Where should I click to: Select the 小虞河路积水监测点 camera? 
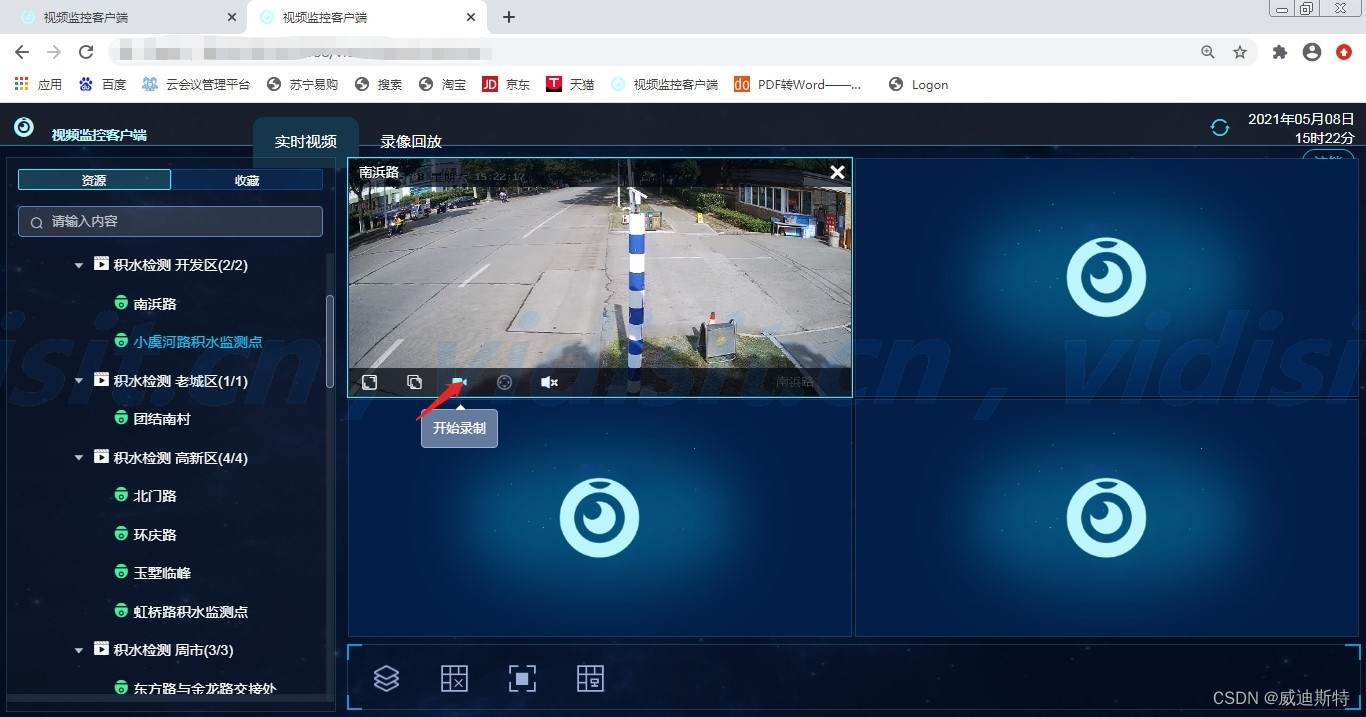point(198,342)
